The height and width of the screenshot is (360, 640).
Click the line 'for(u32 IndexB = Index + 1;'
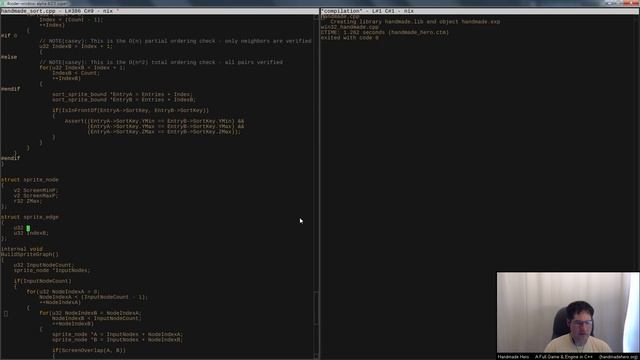82,68
